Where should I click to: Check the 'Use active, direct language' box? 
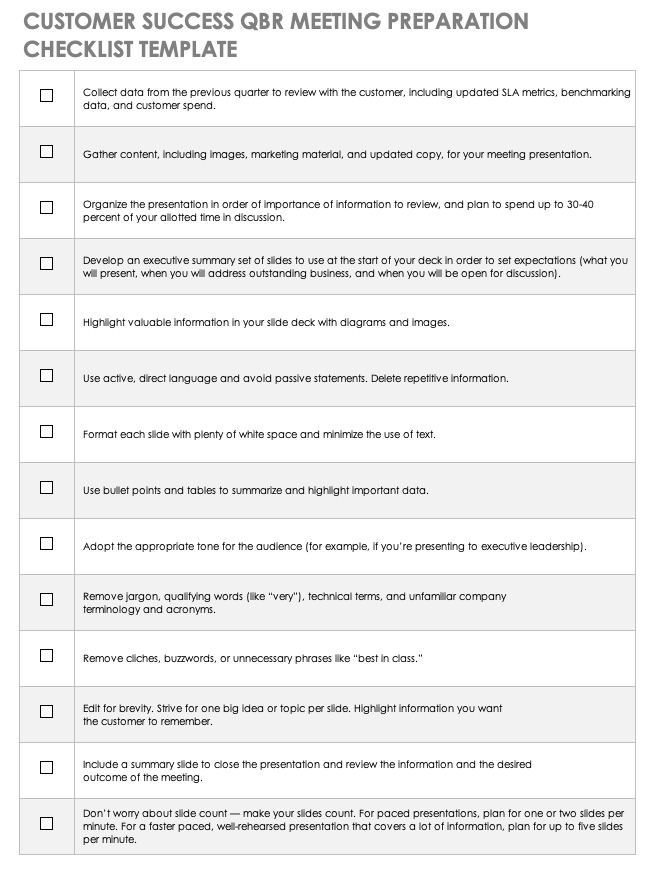[x=46, y=376]
